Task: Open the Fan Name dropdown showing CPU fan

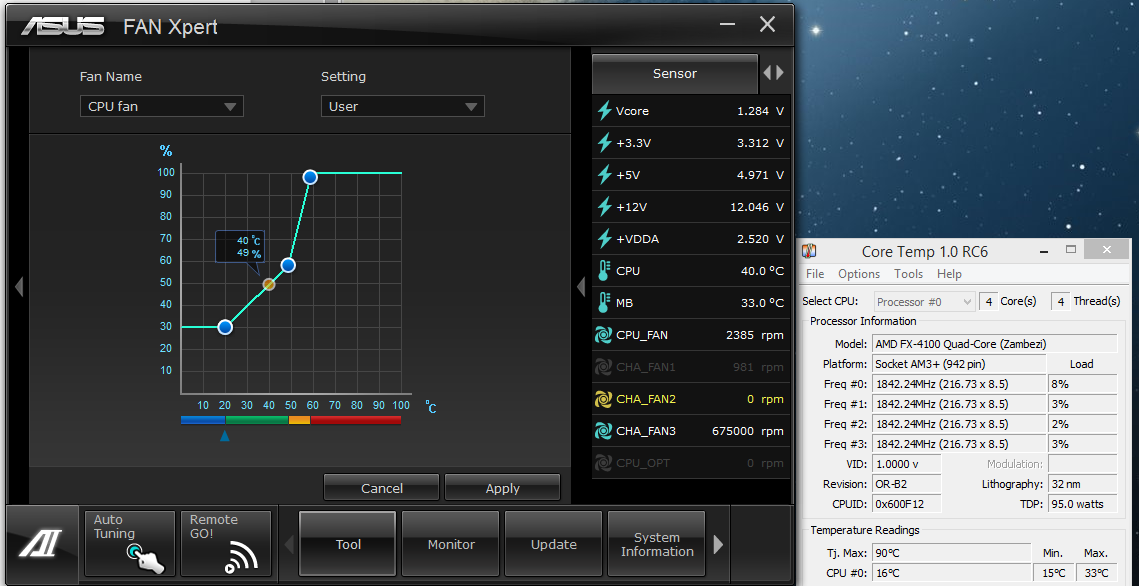Action: coord(161,107)
